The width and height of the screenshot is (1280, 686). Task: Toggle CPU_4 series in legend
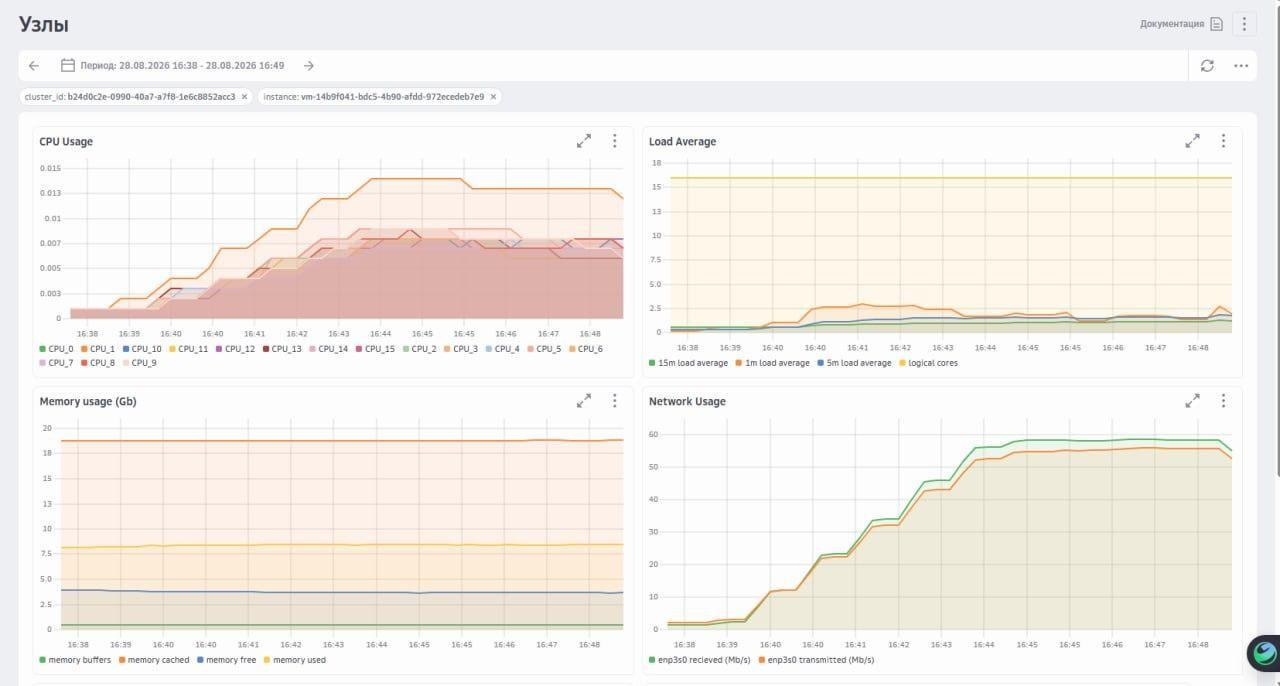pyautogui.click(x=502, y=349)
